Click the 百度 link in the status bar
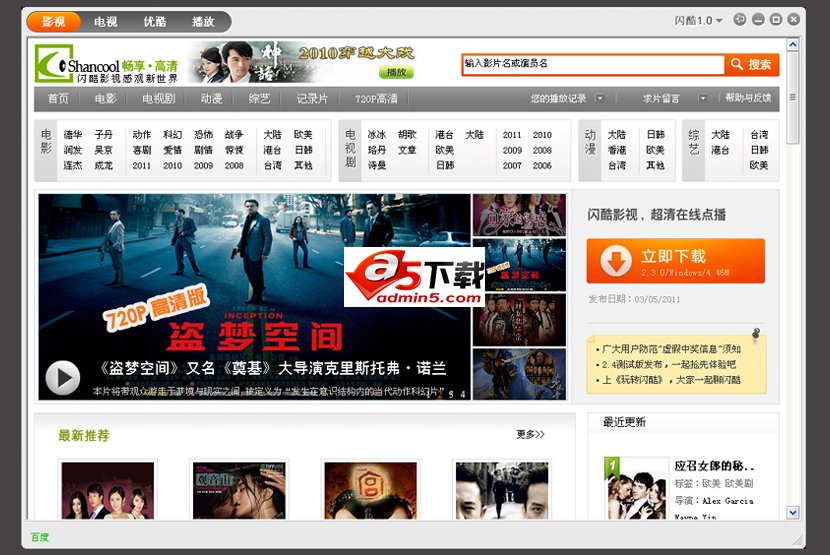Image resolution: width=830 pixels, height=555 pixels. click(x=40, y=537)
